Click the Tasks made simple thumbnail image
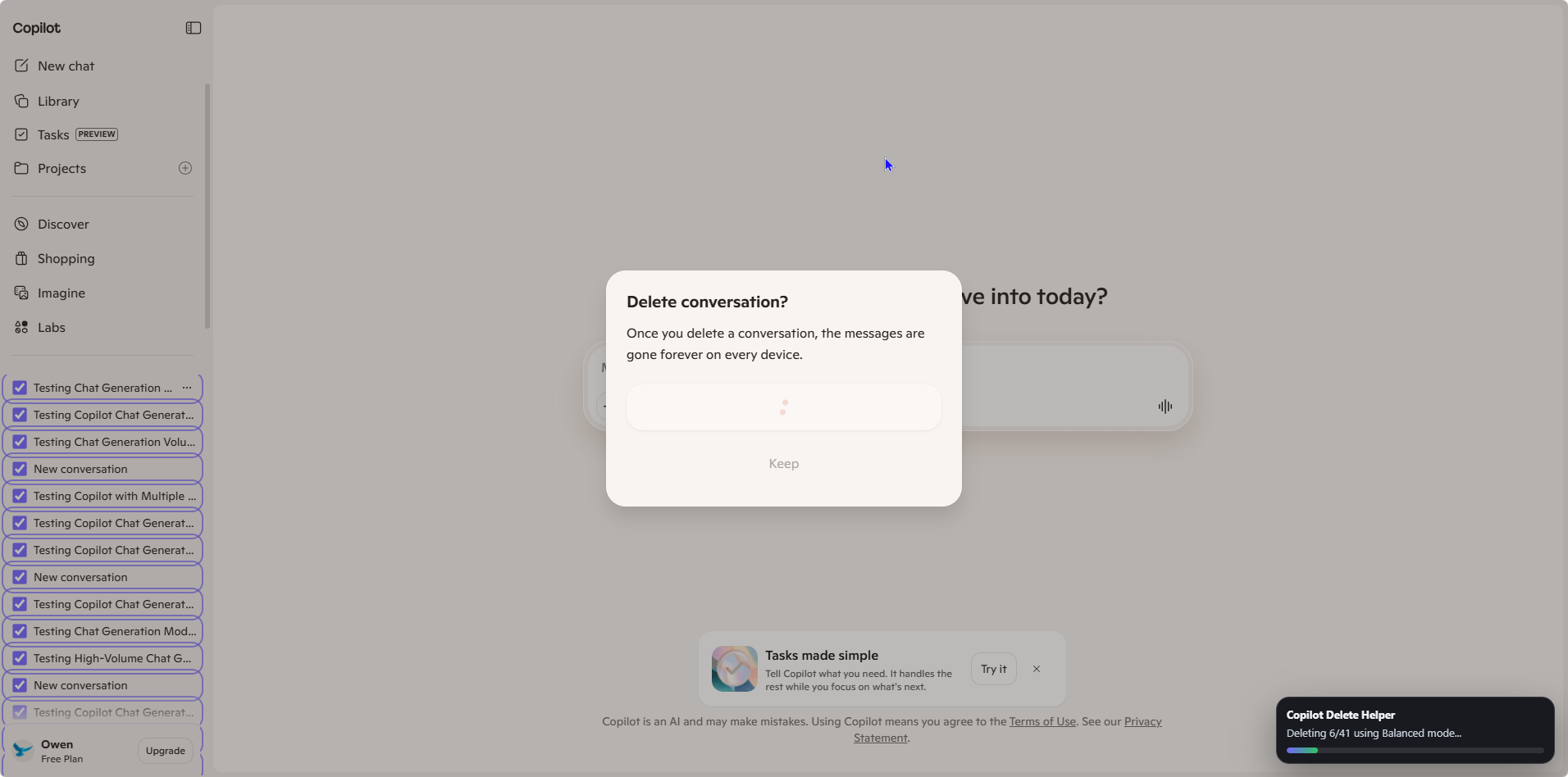The height and width of the screenshot is (777, 1568). (x=735, y=669)
